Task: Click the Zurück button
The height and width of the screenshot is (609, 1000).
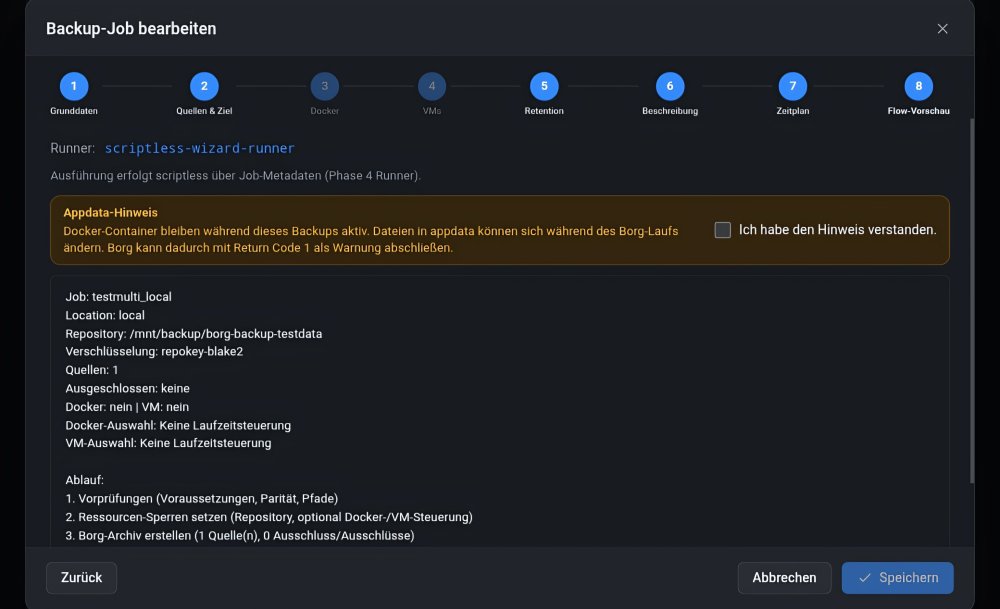Action: point(81,578)
